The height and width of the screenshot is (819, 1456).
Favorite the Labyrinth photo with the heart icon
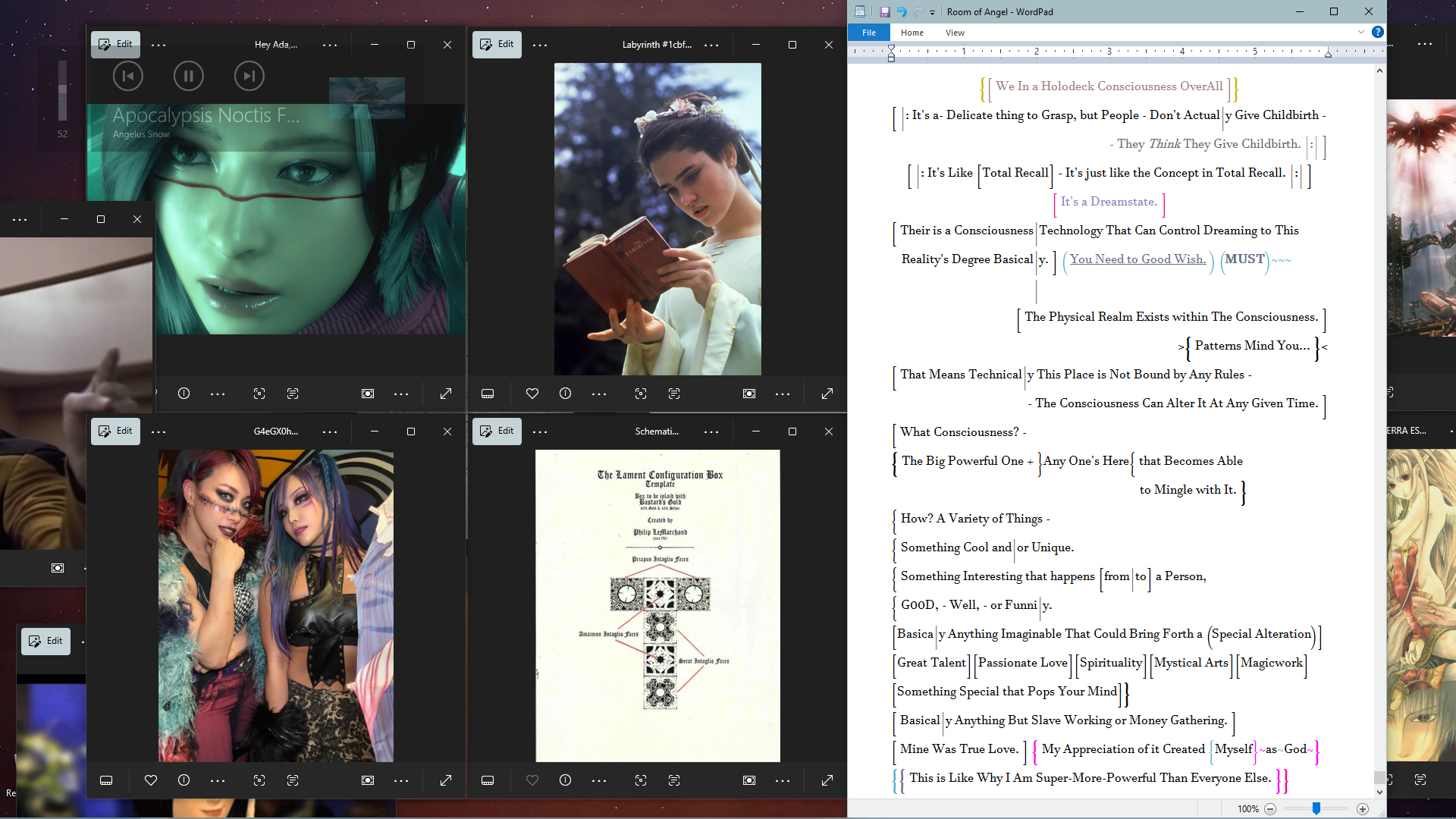click(x=532, y=394)
